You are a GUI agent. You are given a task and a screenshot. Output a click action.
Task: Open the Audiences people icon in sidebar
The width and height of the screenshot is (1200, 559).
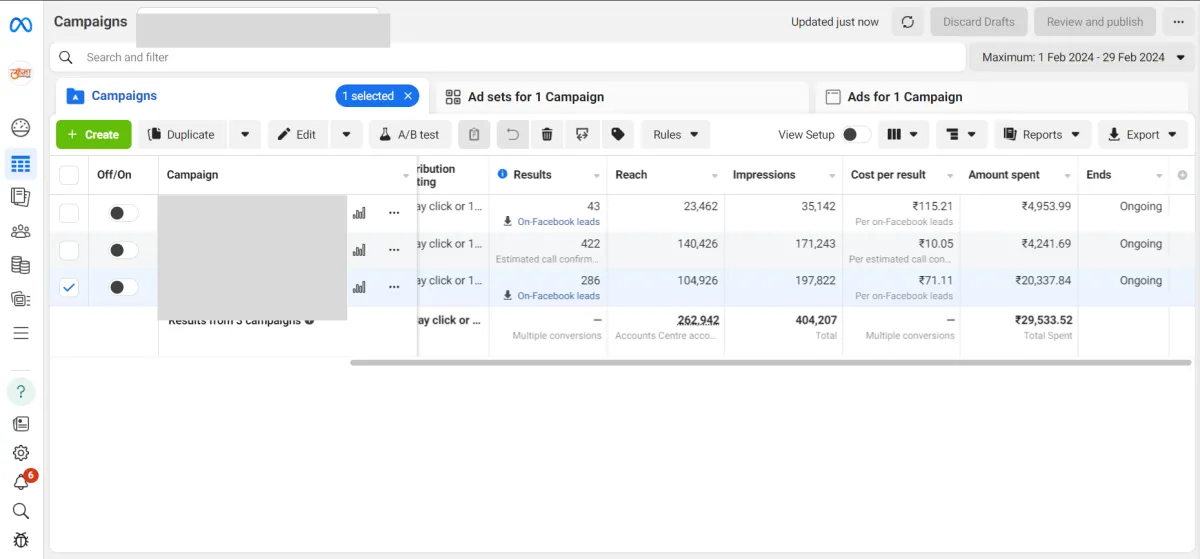20,231
